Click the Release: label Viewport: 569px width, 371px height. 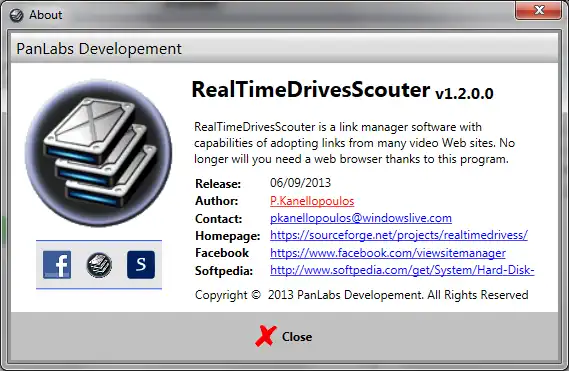[218, 184]
